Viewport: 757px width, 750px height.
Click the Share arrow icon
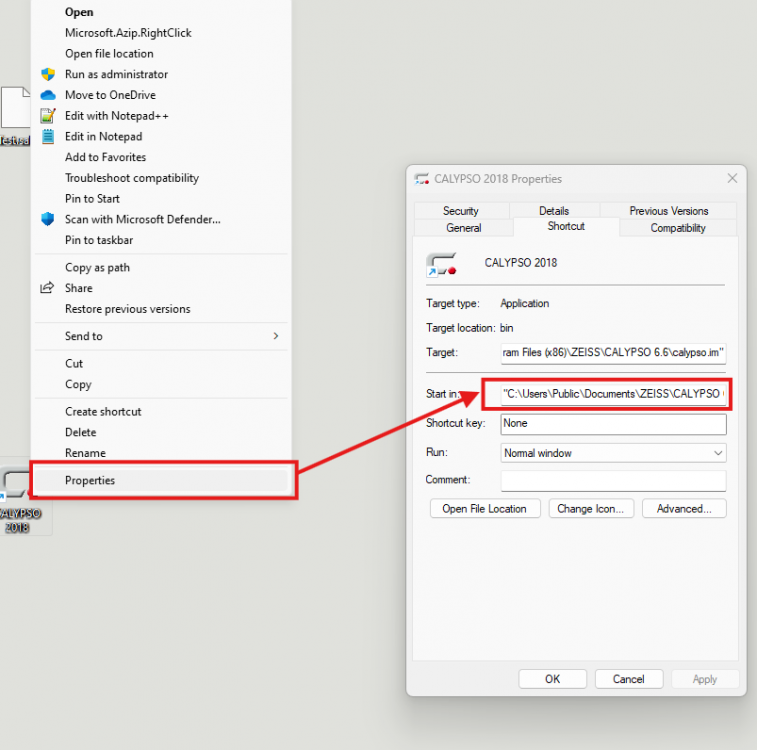click(47, 288)
